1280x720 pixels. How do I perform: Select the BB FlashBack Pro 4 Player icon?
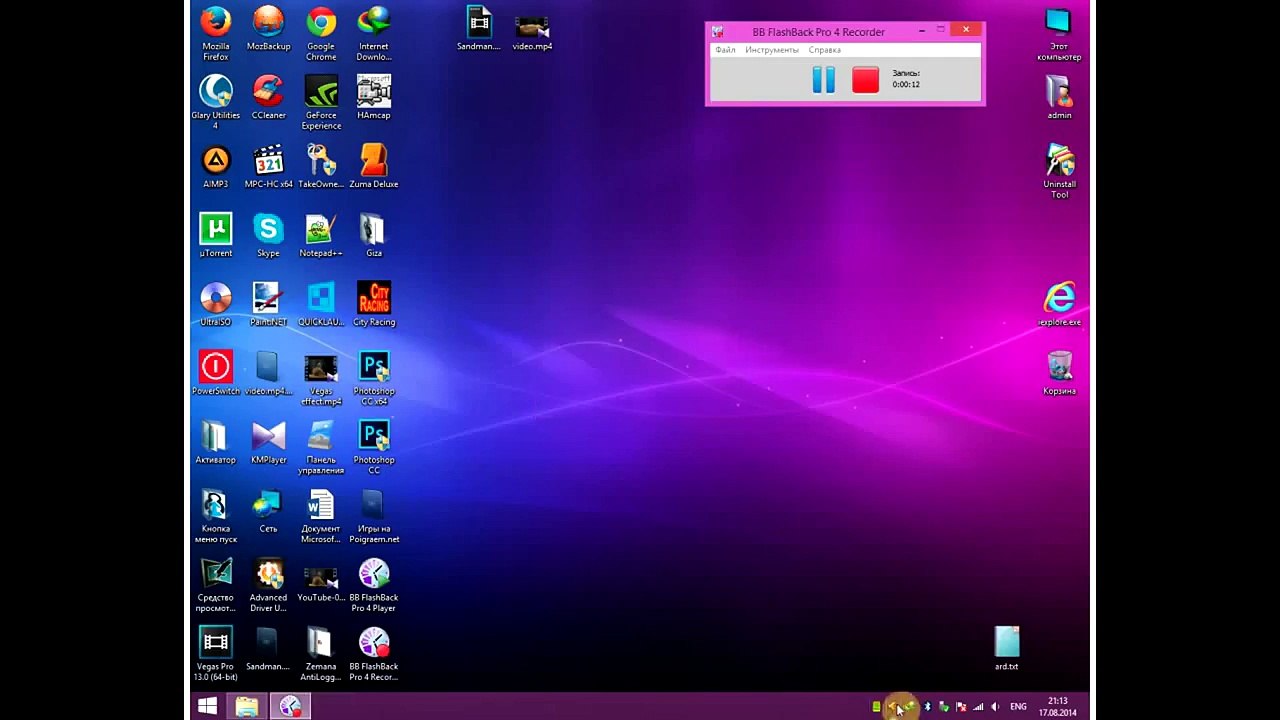(x=374, y=585)
